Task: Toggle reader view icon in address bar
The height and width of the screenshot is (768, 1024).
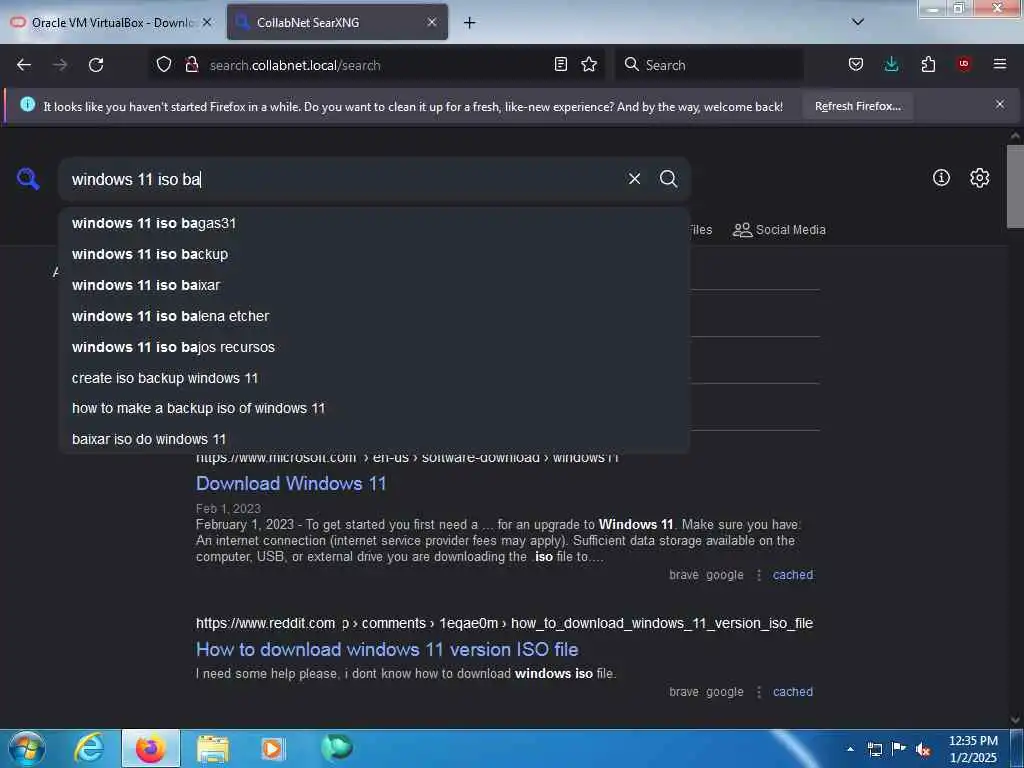Action: [560, 64]
